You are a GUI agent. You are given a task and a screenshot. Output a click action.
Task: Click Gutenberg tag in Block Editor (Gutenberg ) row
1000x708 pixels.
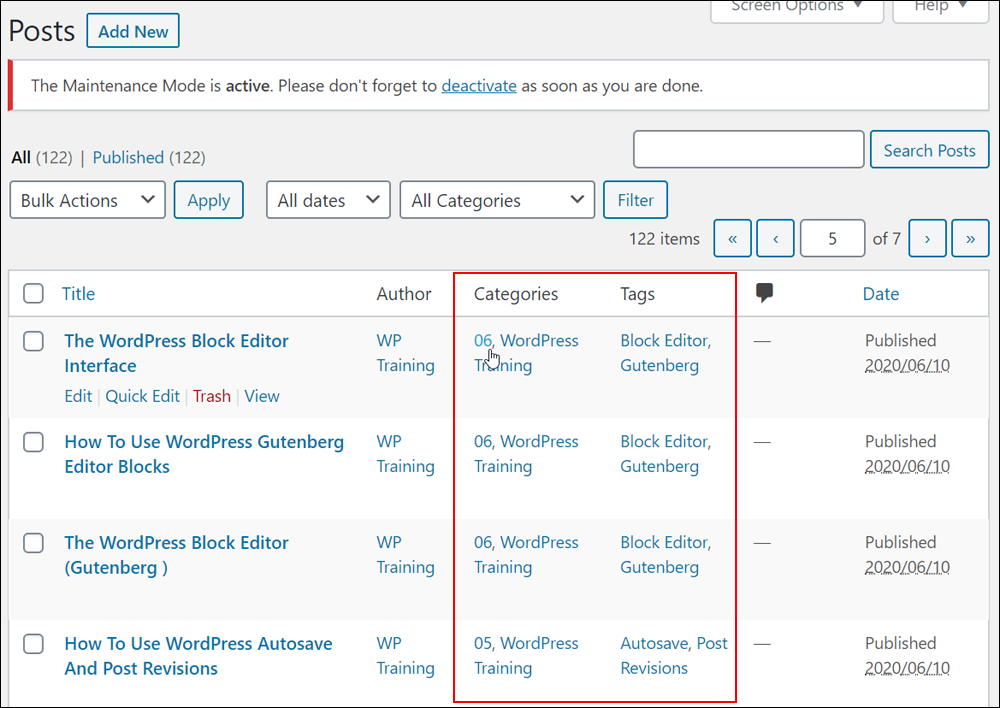(659, 567)
